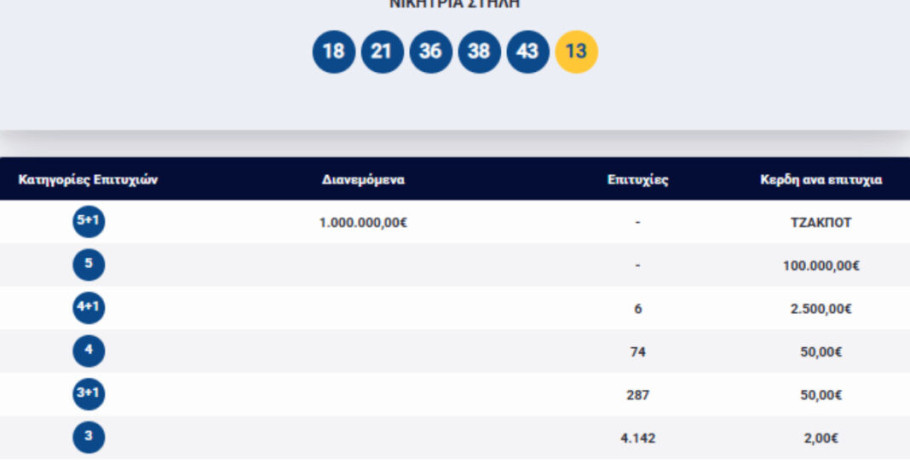Image resolution: width=910 pixels, height=460 pixels.
Task: Click the 1.000.000,00€ distributed amount
Action: [363, 223]
